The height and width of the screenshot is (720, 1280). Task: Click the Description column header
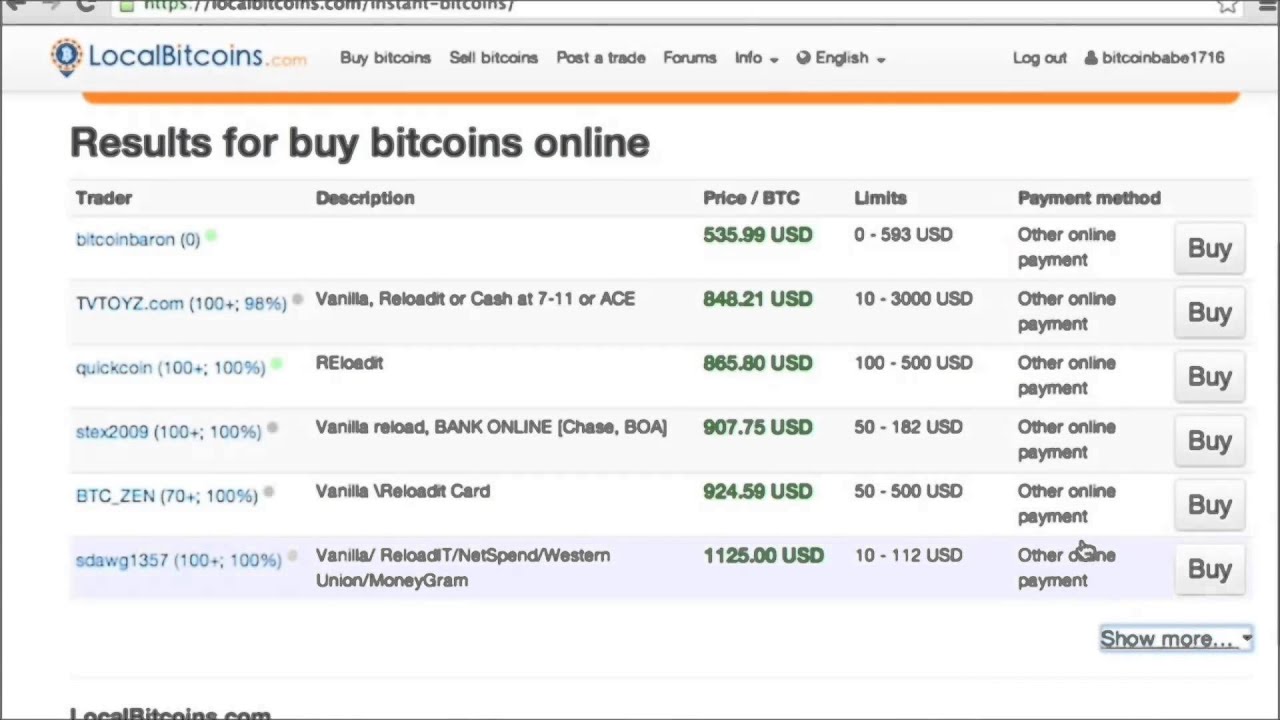point(365,198)
